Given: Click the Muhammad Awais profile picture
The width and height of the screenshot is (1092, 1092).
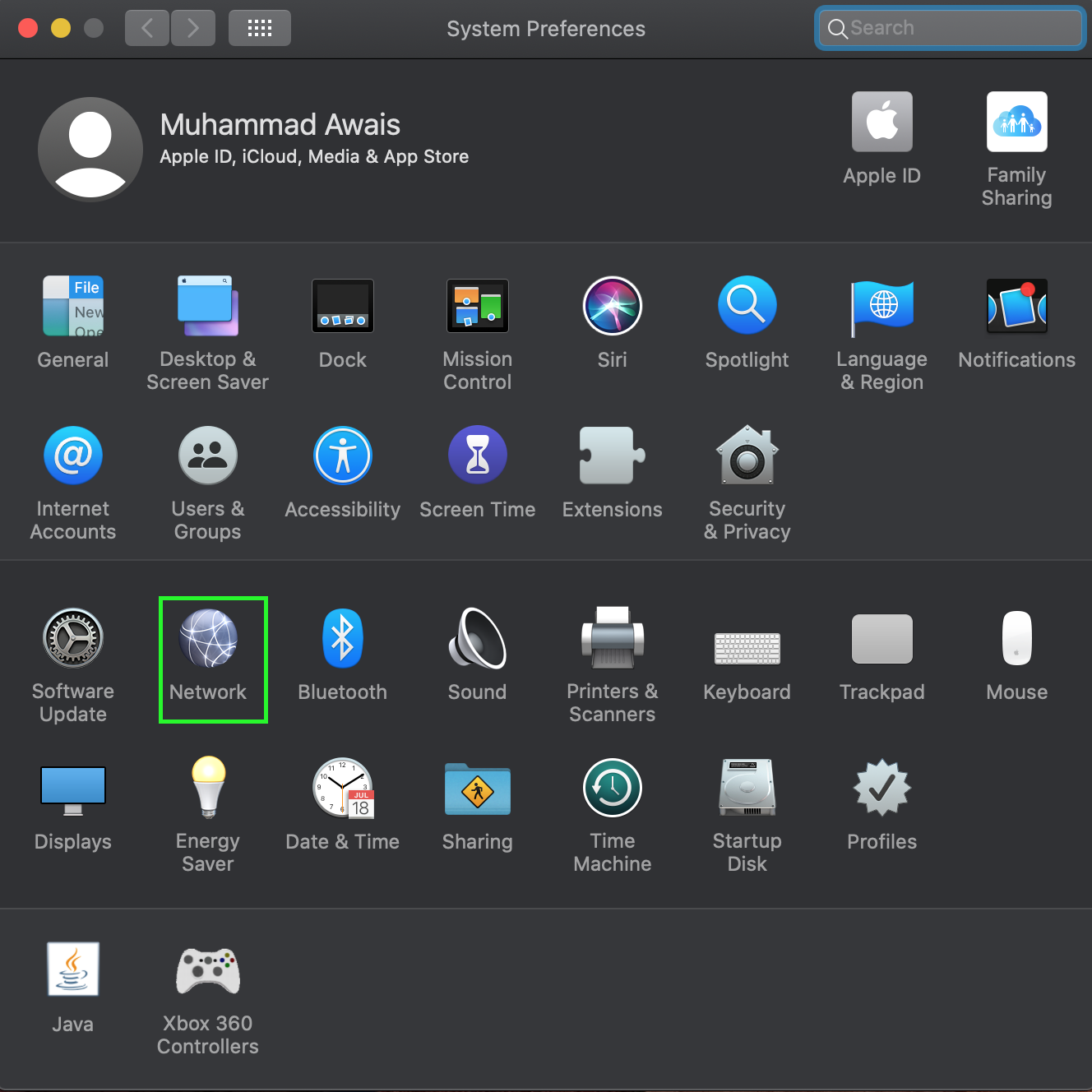Looking at the screenshot, I should (x=90, y=149).
